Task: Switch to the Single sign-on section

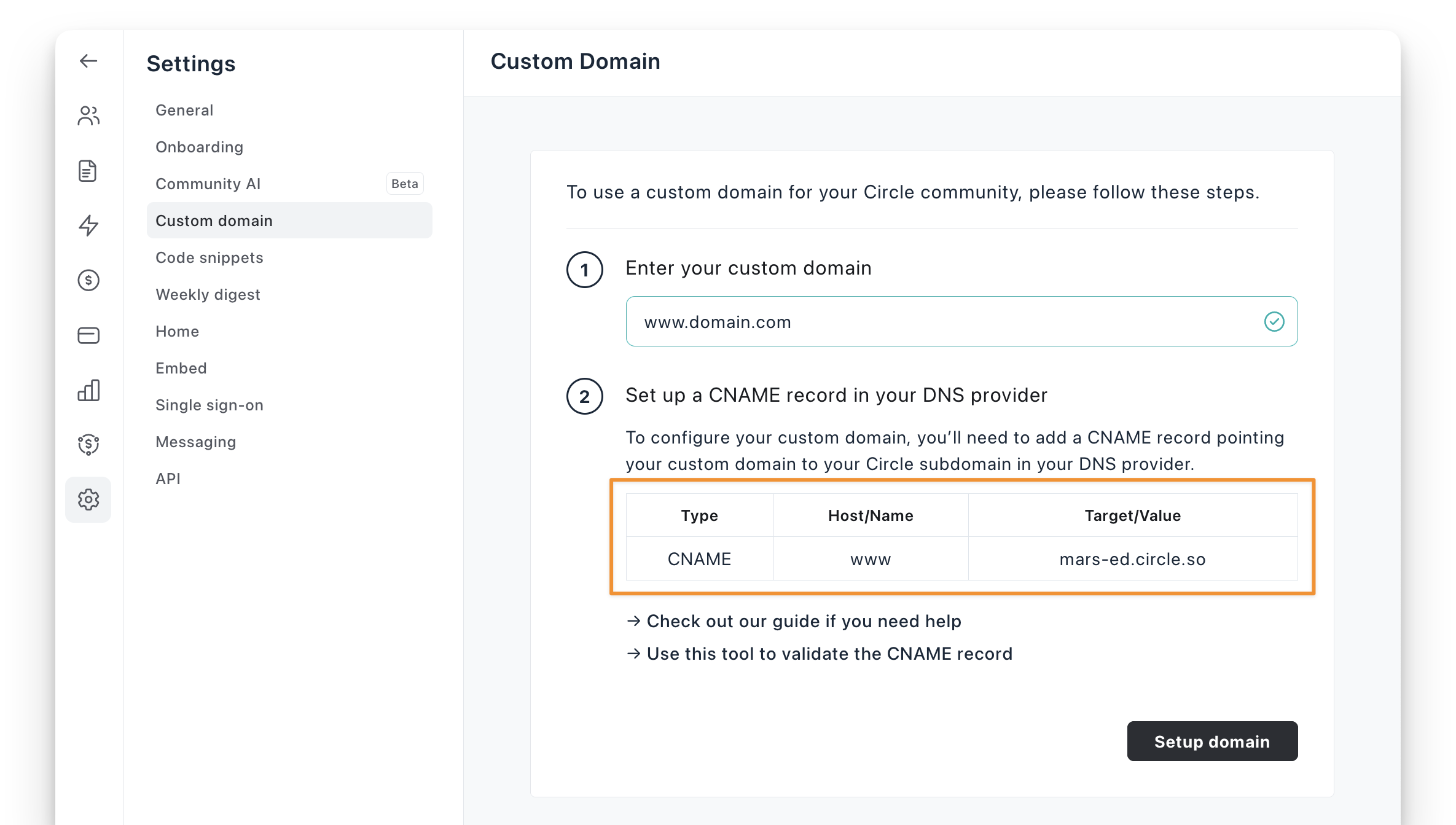Action: tap(209, 405)
